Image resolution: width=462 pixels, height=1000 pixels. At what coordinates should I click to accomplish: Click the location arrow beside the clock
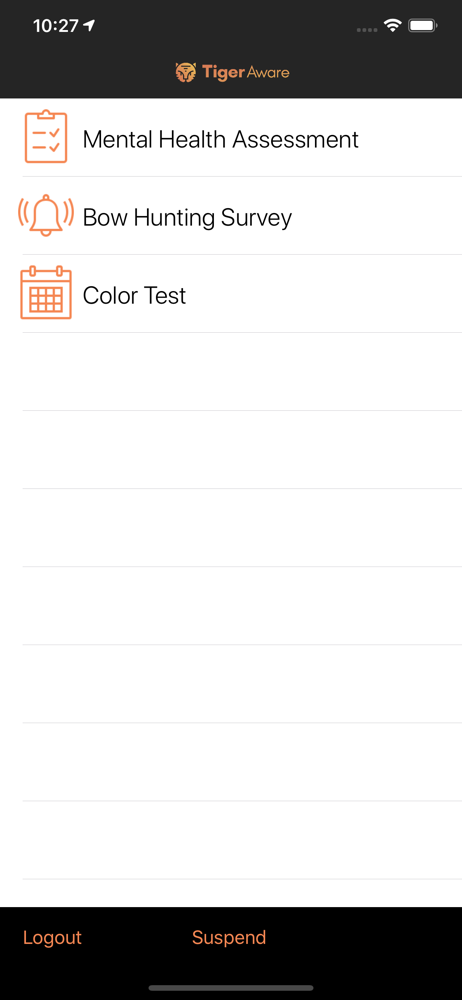89,25
